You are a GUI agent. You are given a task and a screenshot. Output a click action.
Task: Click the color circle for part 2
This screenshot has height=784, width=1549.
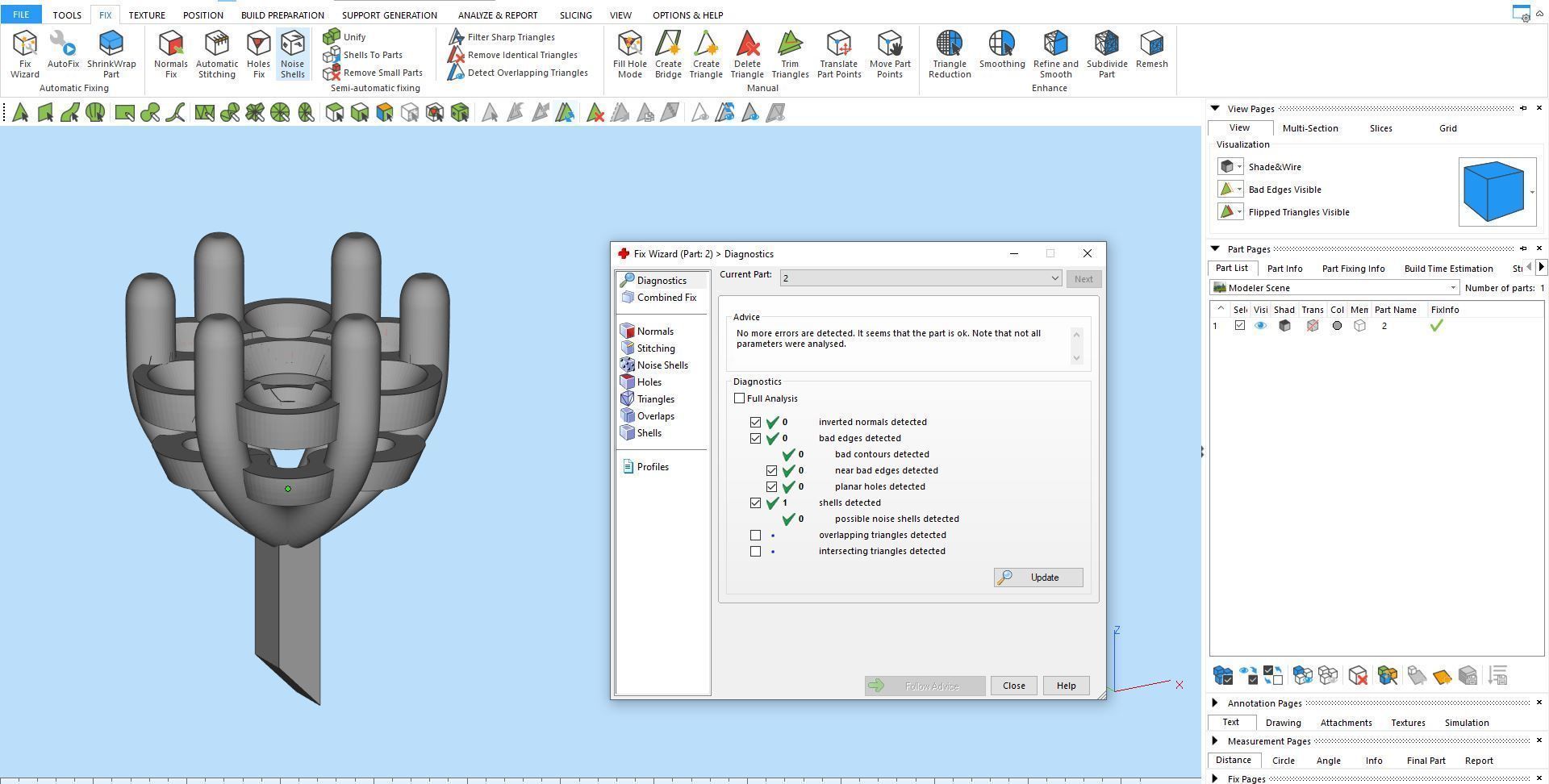point(1337,326)
